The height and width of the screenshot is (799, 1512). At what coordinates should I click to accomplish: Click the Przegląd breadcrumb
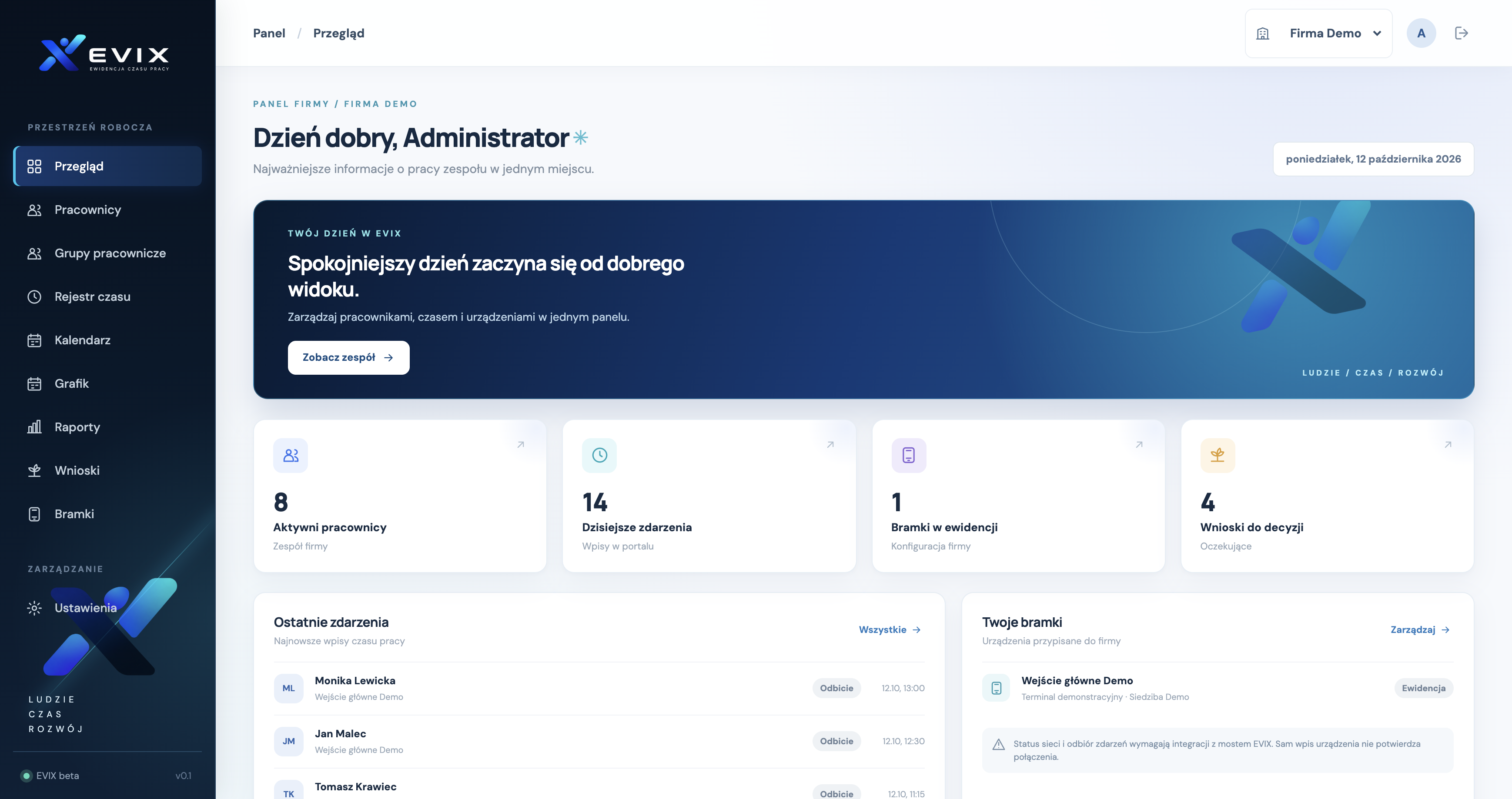339,33
